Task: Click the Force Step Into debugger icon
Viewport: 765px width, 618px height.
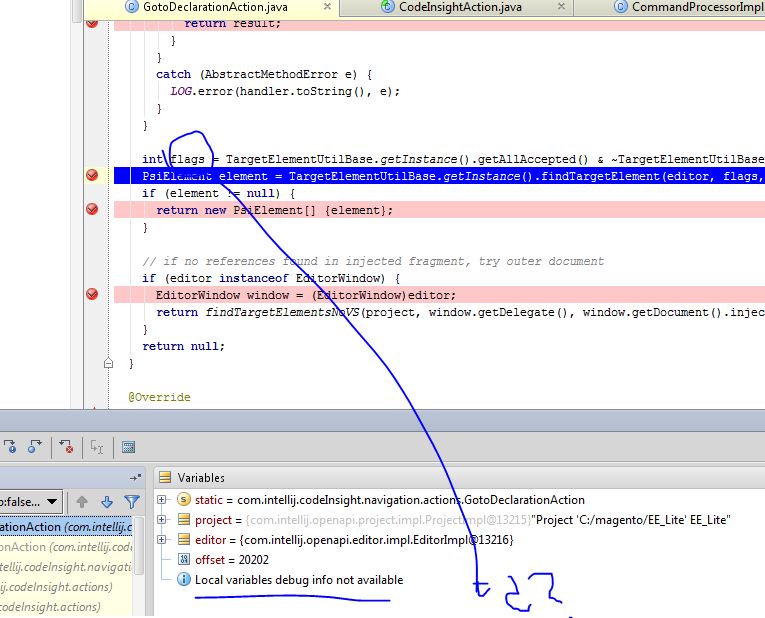Action: (10, 447)
